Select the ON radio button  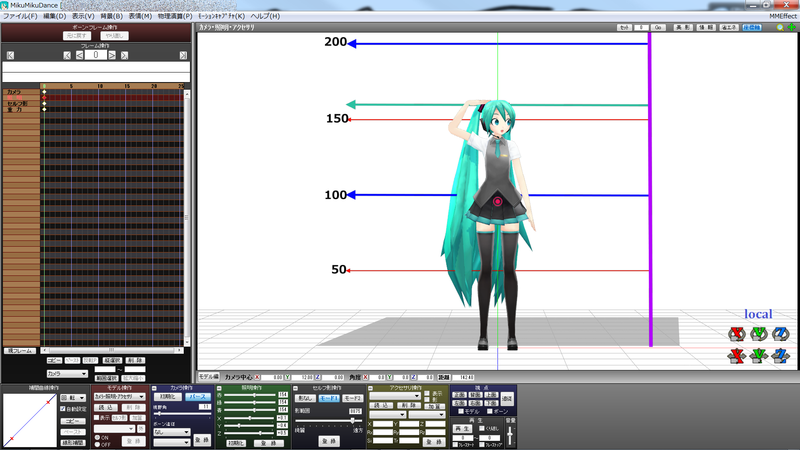point(97,438)
